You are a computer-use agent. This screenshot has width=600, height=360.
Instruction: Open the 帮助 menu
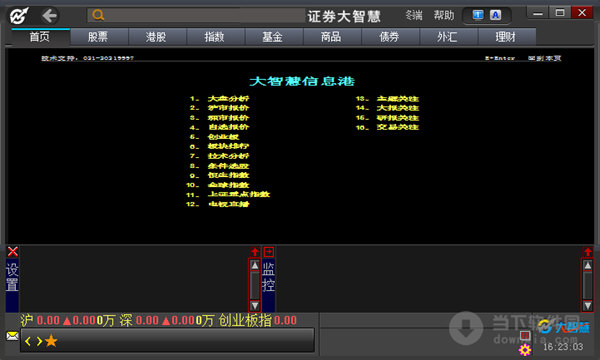pos(444,15)
